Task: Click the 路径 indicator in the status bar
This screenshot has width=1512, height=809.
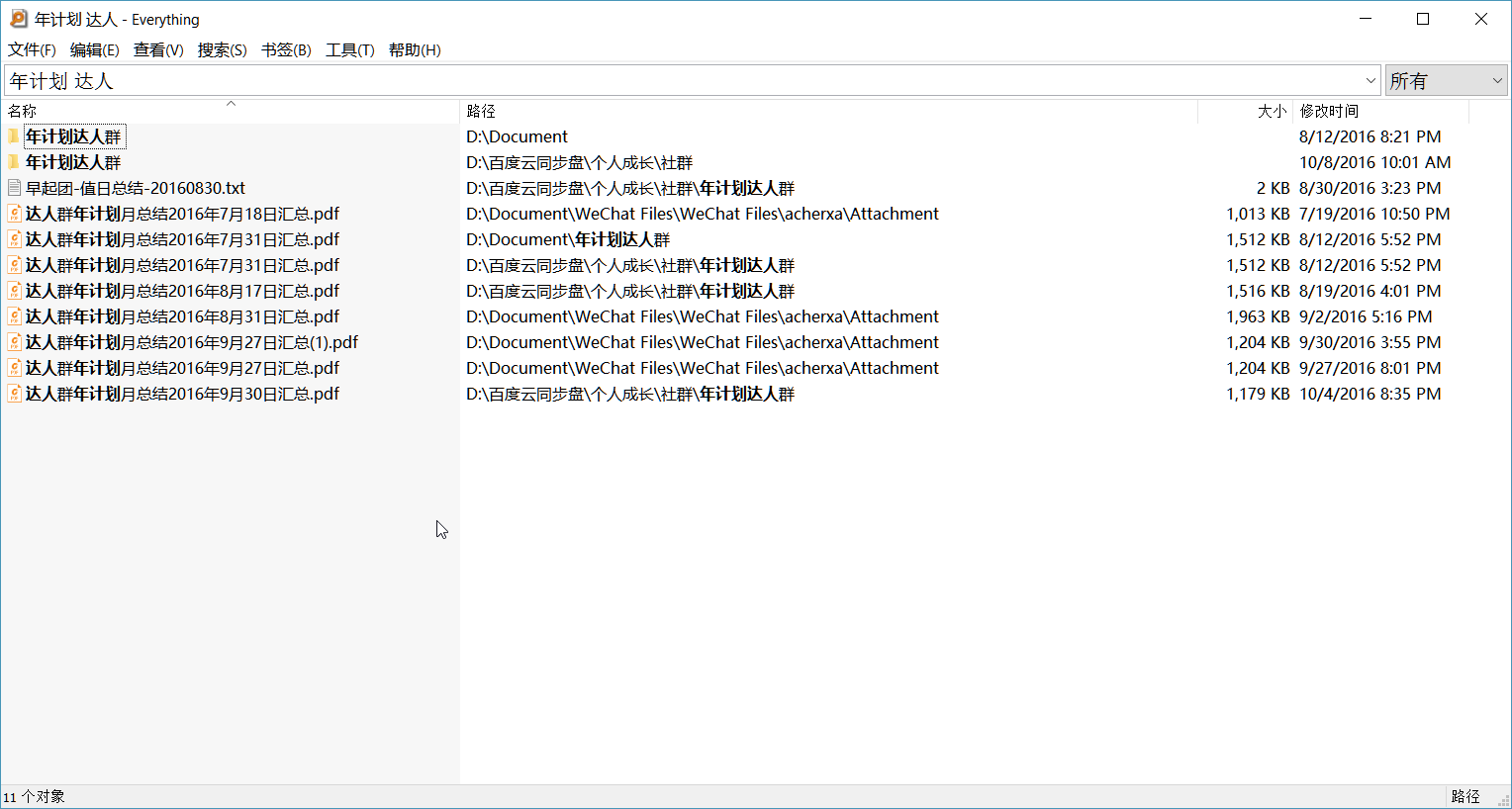Action: (x=1465, y=796)
